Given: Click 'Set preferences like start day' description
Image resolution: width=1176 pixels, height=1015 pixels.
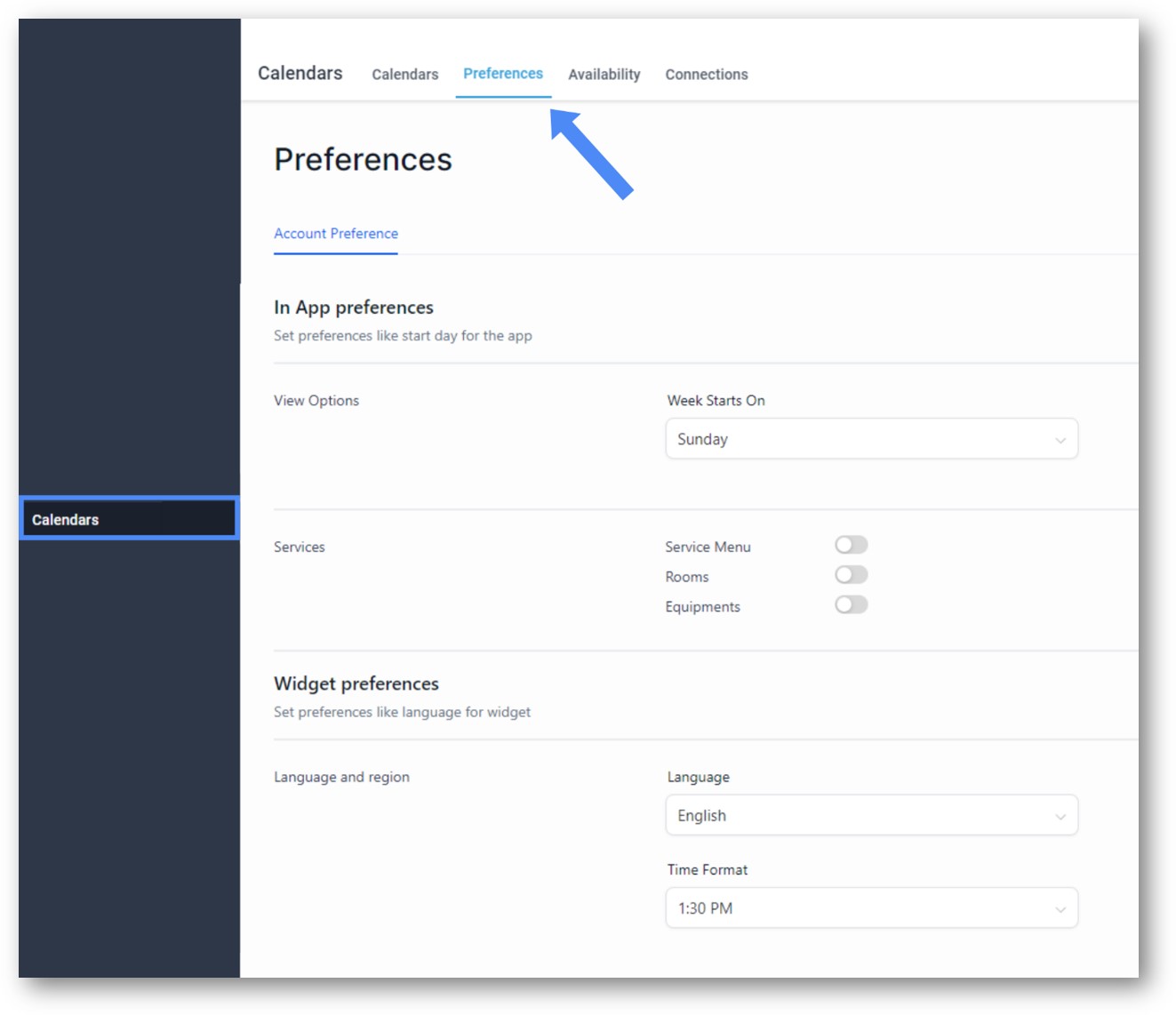Looking at the screenshot, I should [x=403, y=336].
